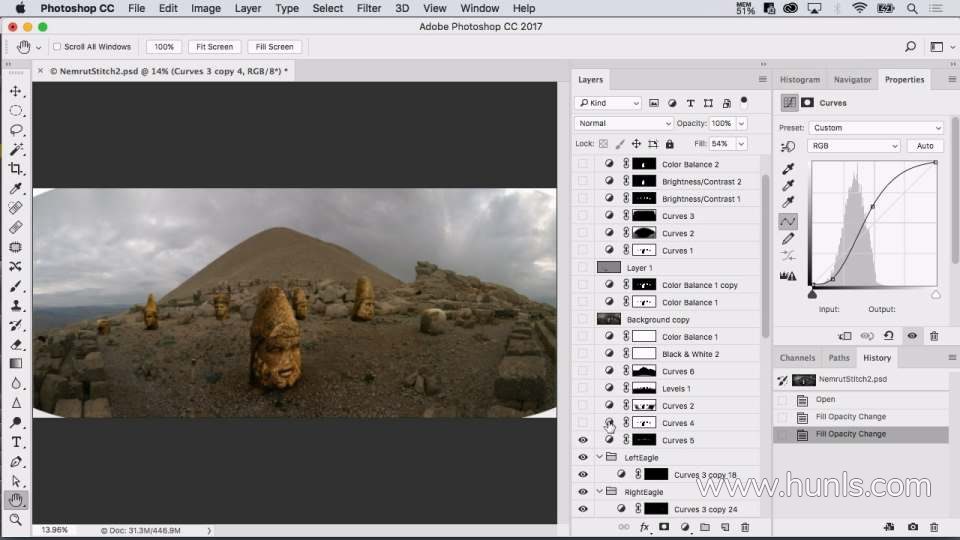Click the Search magnifier in options bar
960x540 pixels.
[x=910, y=46]
